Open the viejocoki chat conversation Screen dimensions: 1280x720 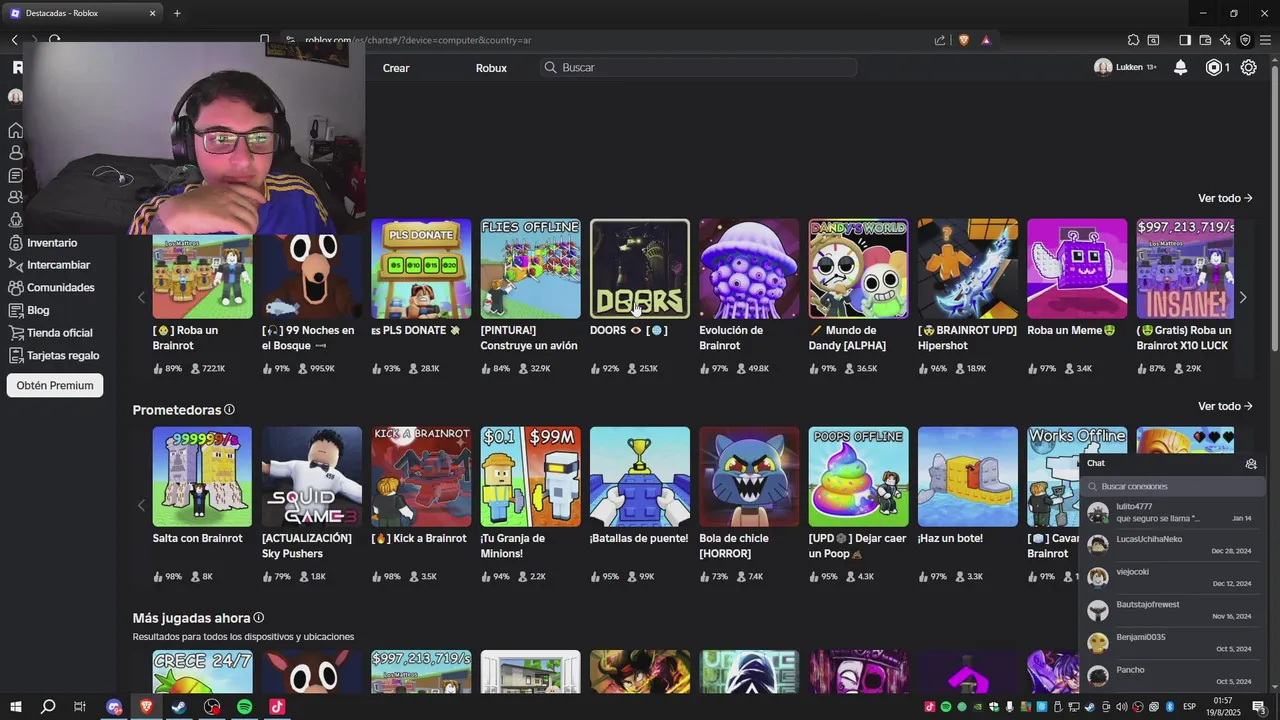[x=1170, y=577]
